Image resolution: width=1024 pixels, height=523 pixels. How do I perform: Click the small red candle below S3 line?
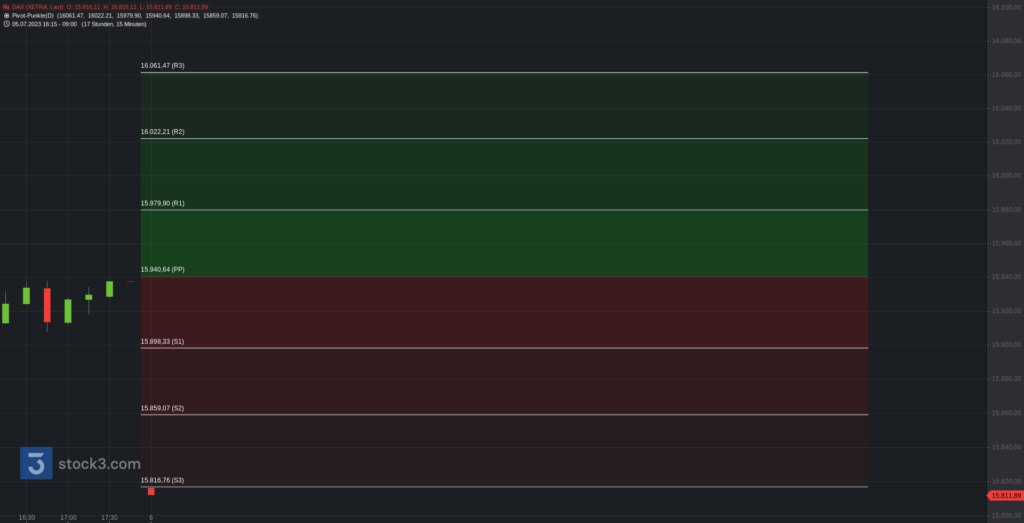click(151, 491)
